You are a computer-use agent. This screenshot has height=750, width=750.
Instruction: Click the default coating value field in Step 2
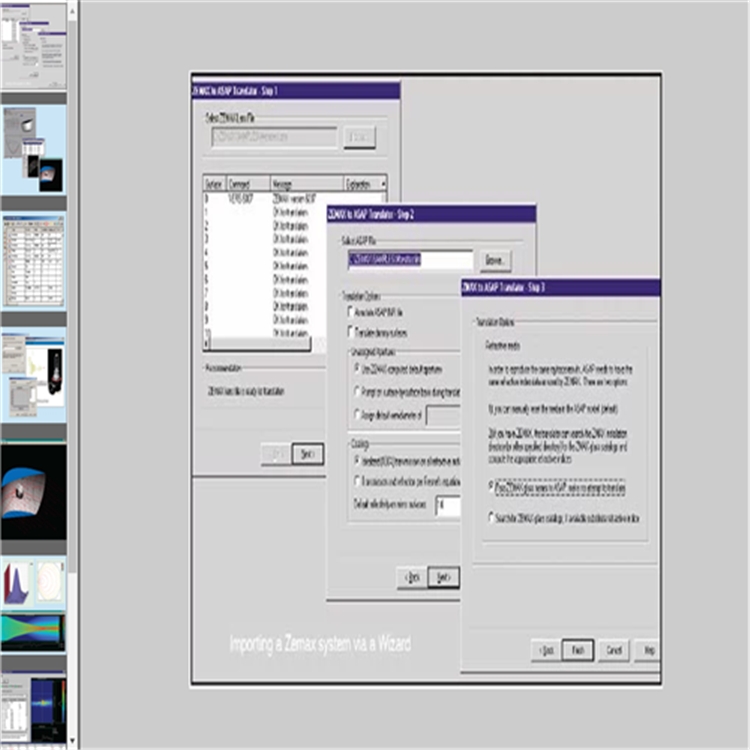[448, 506]
